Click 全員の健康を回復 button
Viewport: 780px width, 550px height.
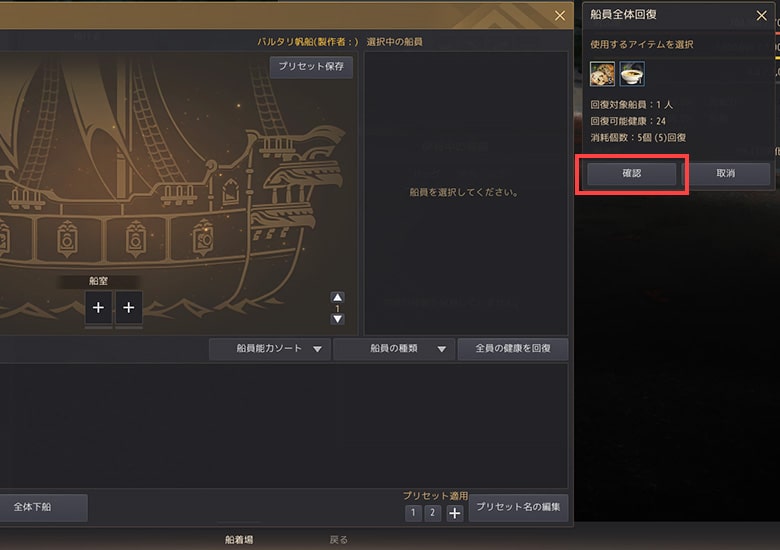coord(513,349)
